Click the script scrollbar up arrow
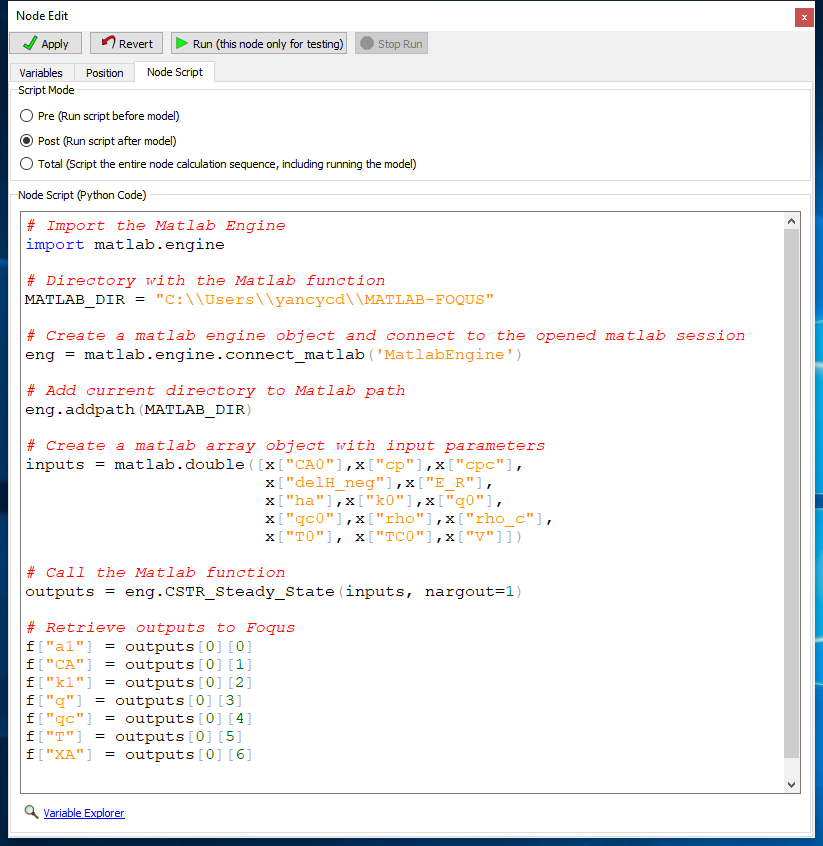Viewport: 823px width, 846px height. point(791,221)
